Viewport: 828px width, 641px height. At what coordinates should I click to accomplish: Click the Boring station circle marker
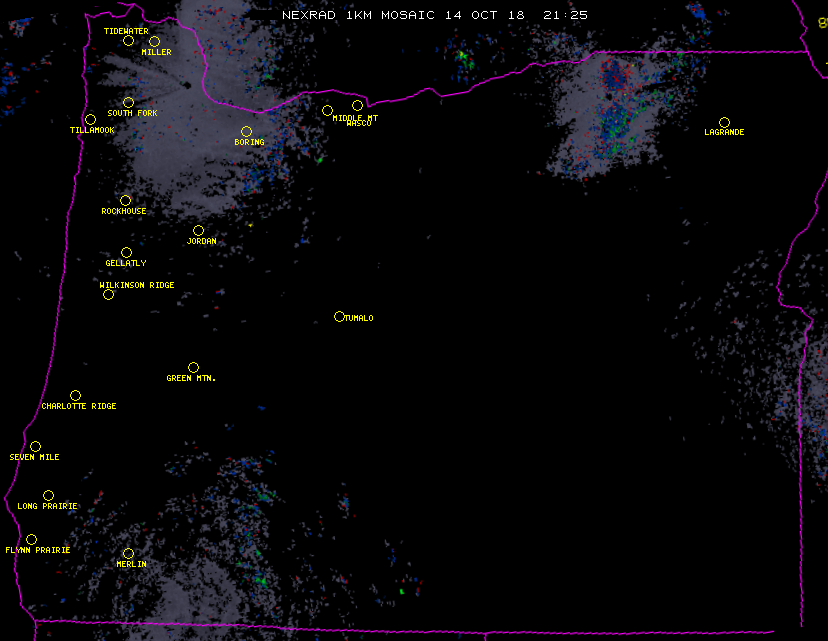tap(246, 131)
